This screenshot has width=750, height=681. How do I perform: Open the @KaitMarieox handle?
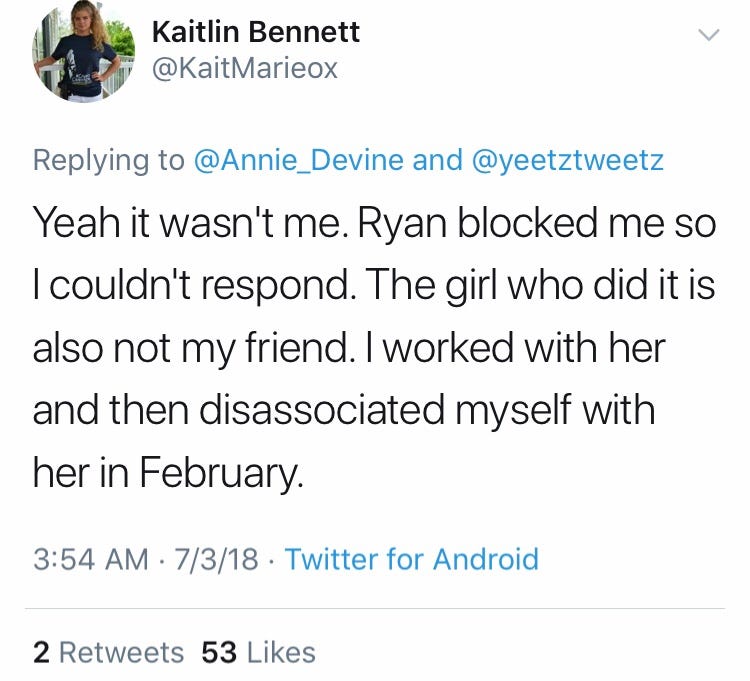click(x=244, y=68)
